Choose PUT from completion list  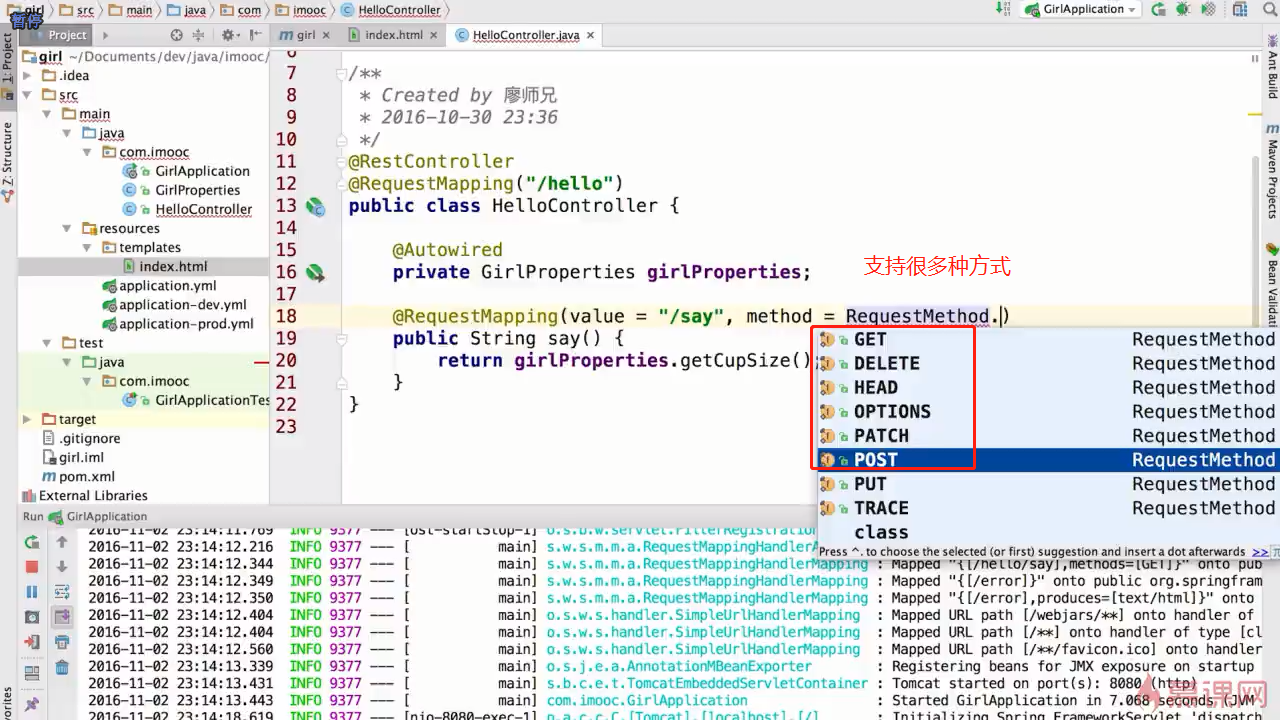tap(1048, 484)
